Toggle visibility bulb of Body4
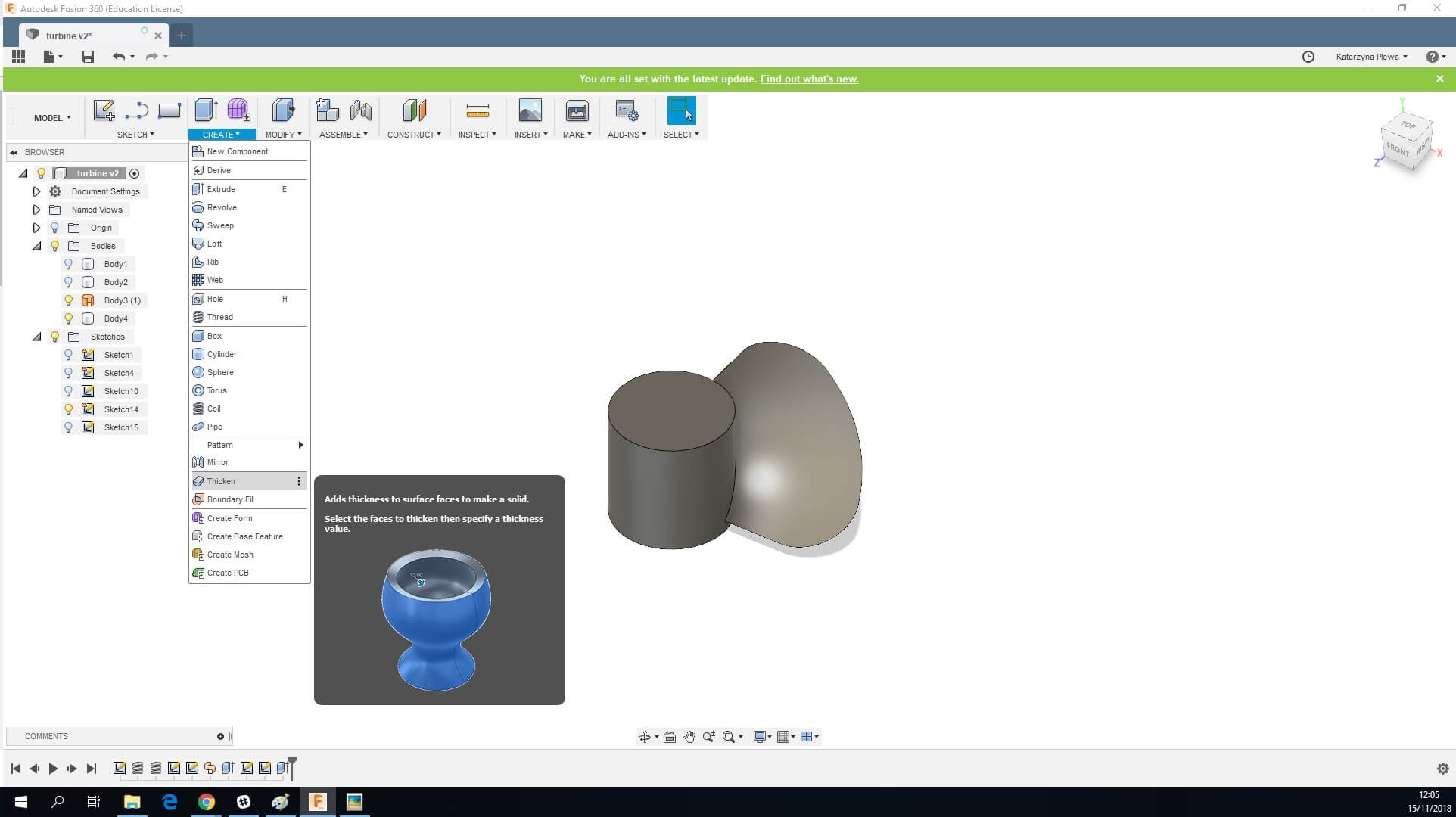Screen dimensions: 1456x817 pyautogui.click(x=68, y=318)
